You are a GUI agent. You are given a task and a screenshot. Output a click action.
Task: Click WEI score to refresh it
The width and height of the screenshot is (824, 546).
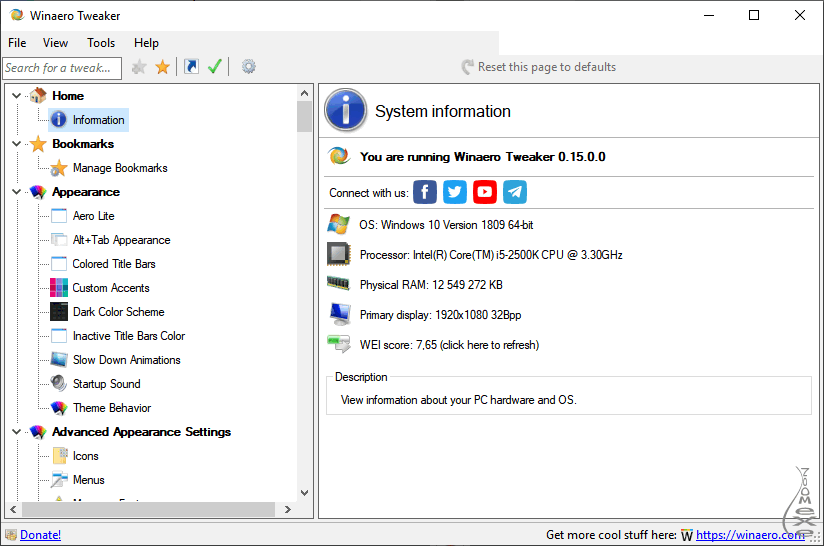pyautogui.click(x=449, y=345)
